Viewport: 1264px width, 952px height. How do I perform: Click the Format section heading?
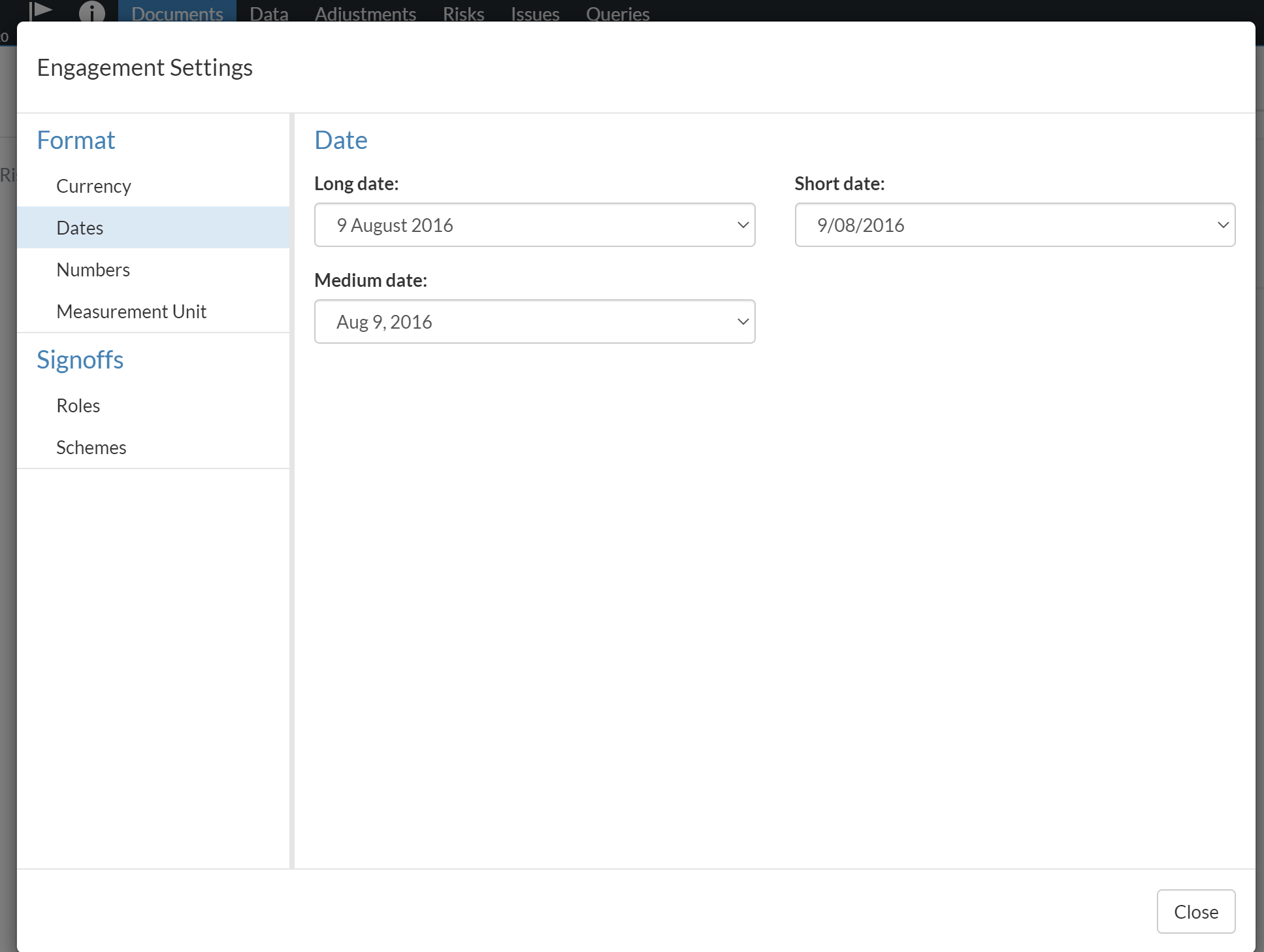coord(76,140)
